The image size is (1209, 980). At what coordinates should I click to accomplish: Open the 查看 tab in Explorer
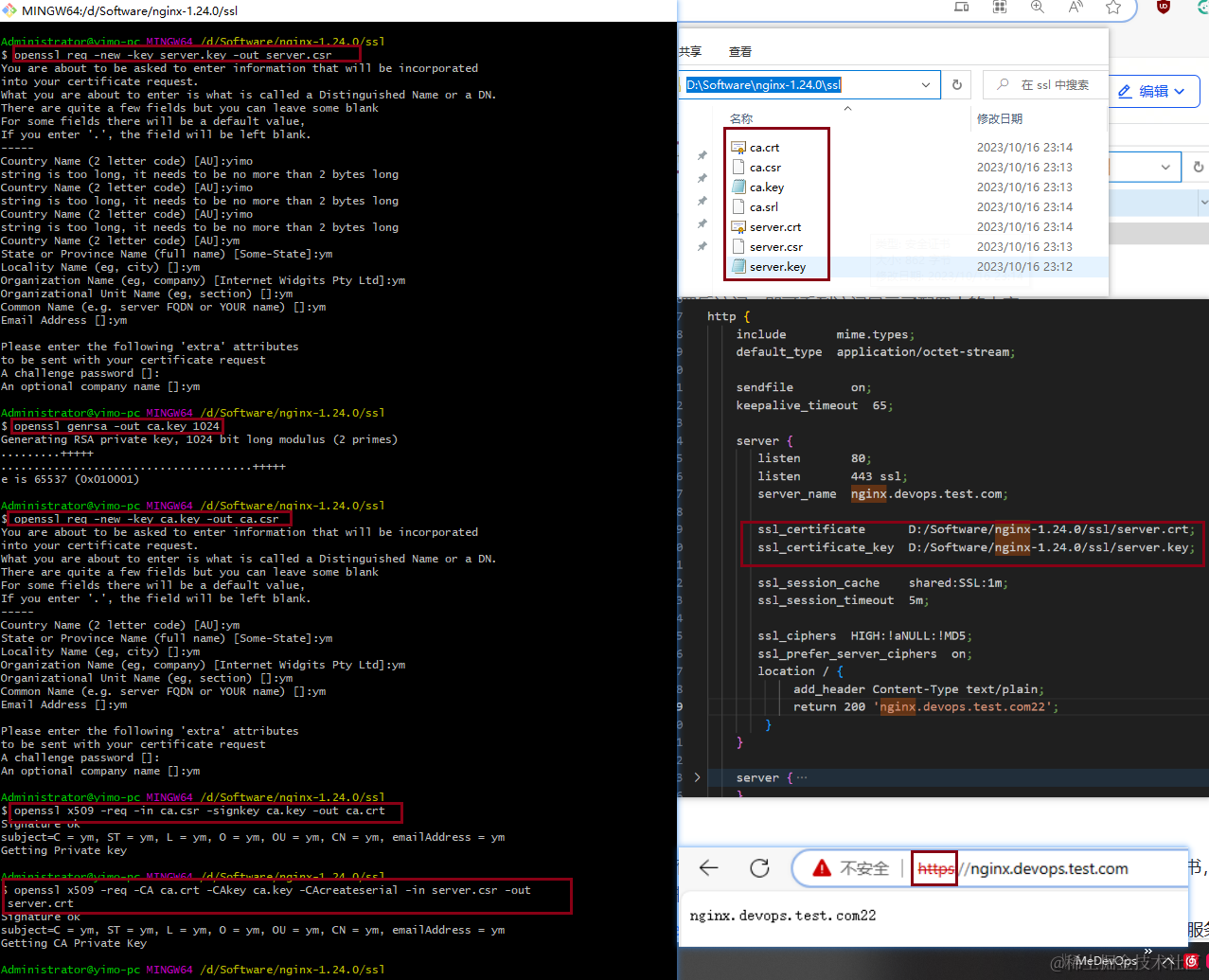click(x=740, y=52)
